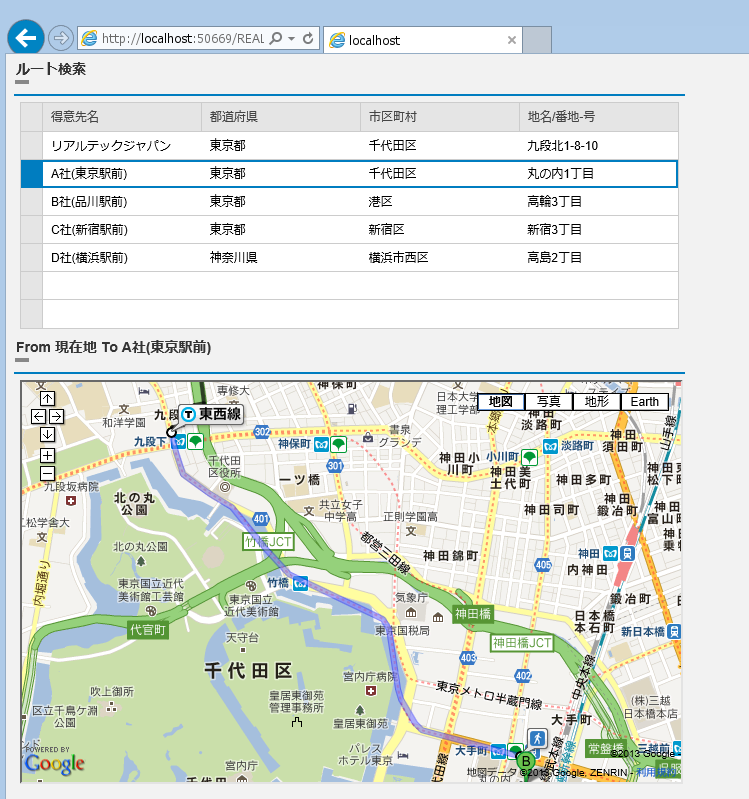
Task: Click the green B destination marker
Action: (525, 761)
